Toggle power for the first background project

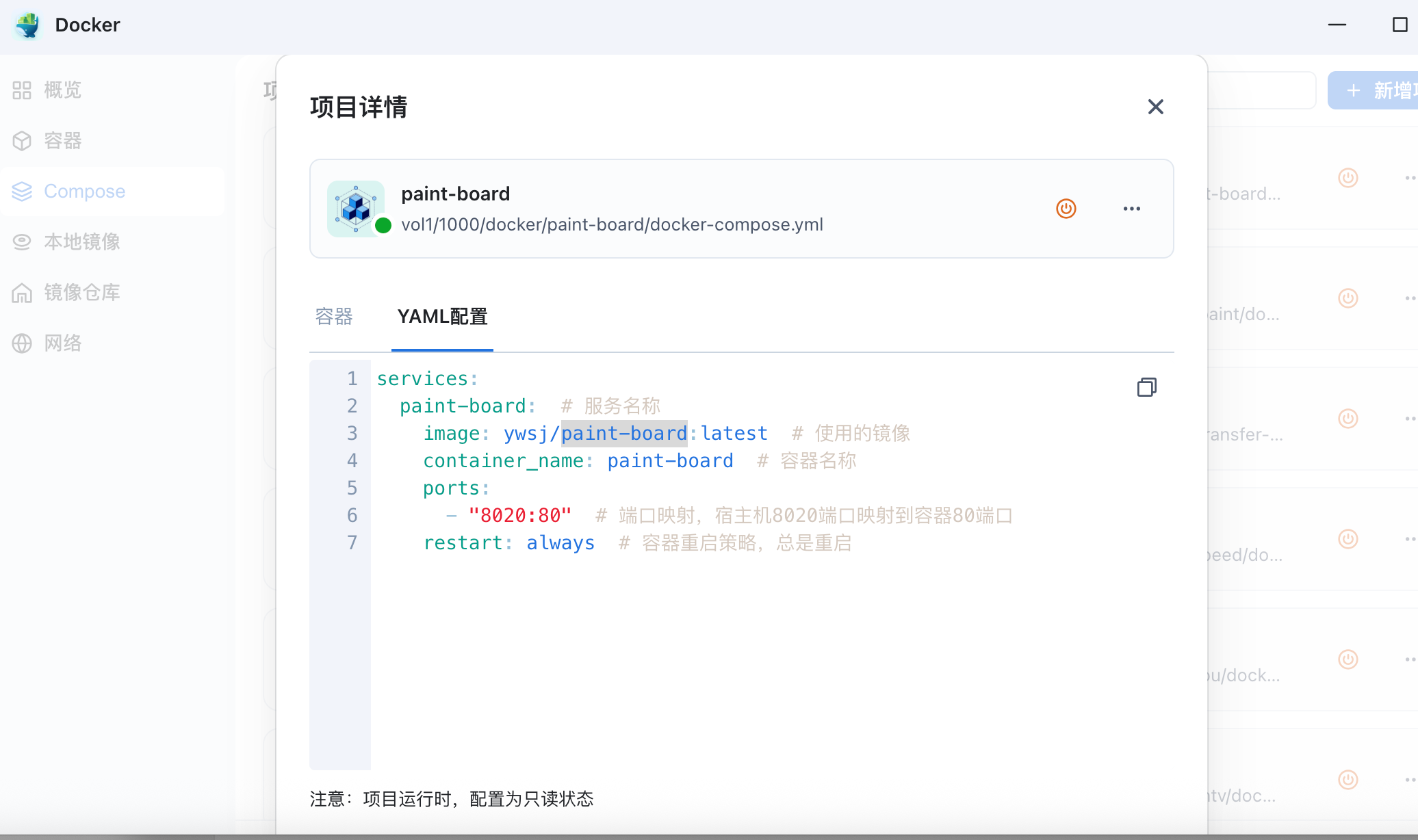pos(1348,178)
